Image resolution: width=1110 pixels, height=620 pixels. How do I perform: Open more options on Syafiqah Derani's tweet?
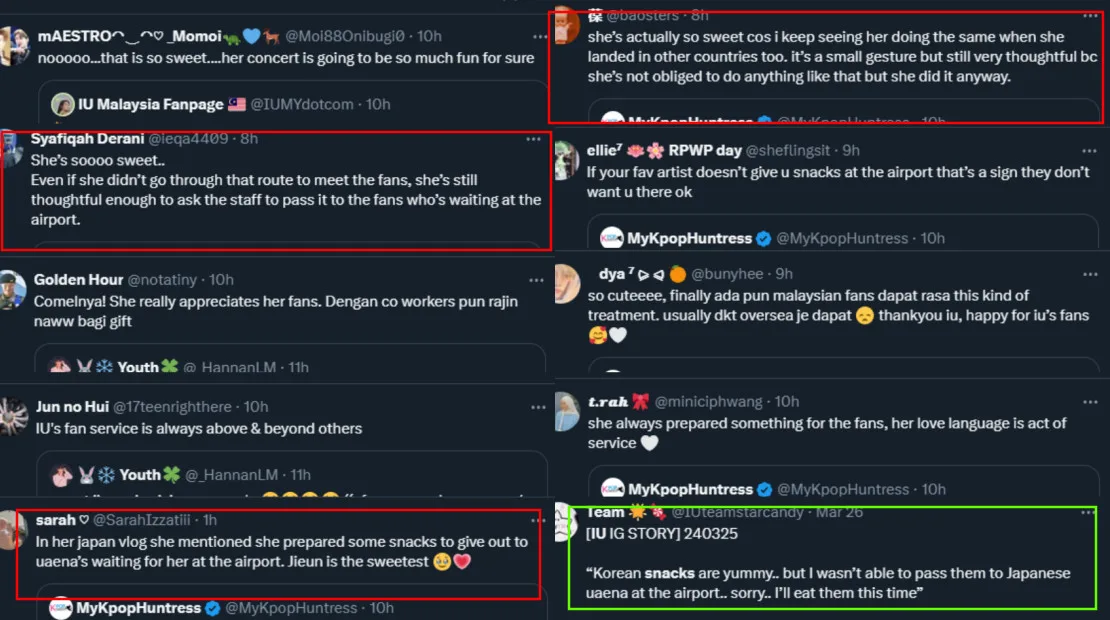pyautogui.click(x=540, y=139)
